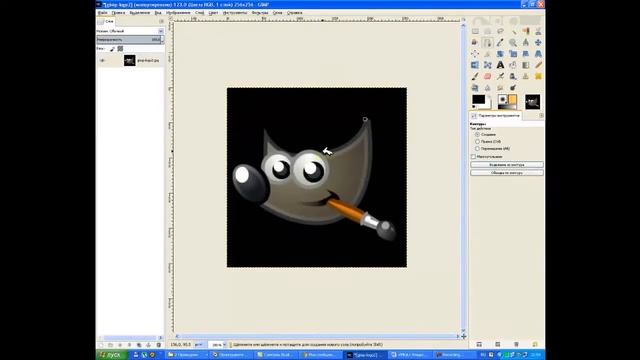Viewport: 640px width, 360px height.
Task: Create a new layer with panel button
Action: pyautogui.click(x=101, y=345)
